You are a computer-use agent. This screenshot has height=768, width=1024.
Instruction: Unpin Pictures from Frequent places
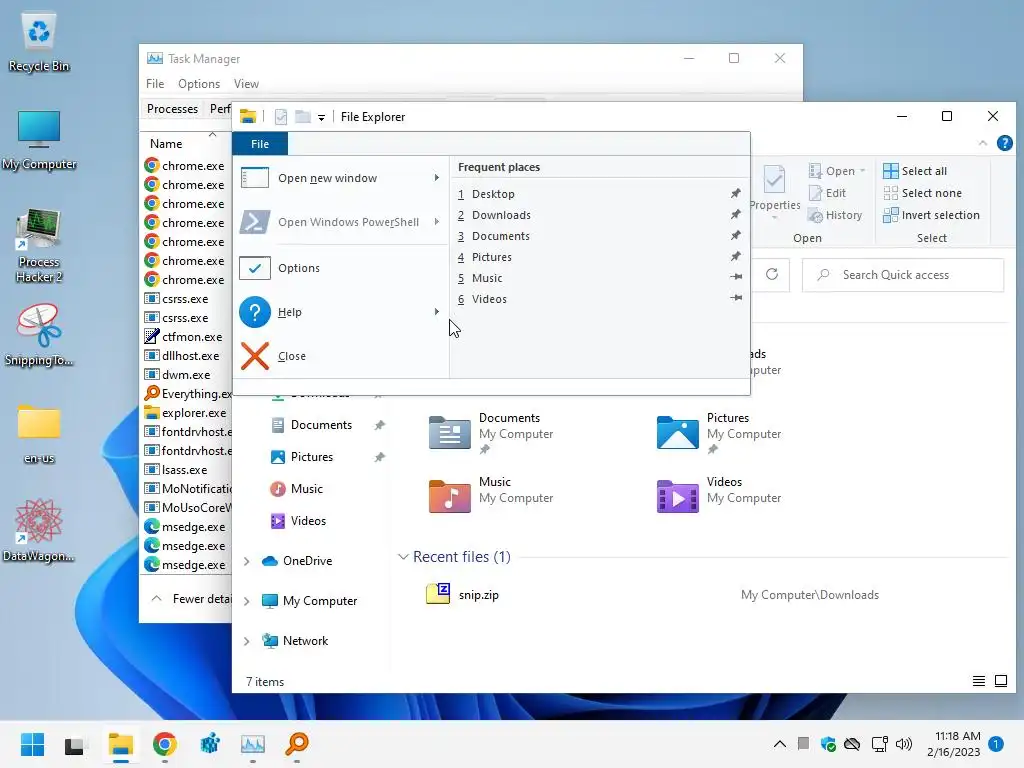point(736,256)
